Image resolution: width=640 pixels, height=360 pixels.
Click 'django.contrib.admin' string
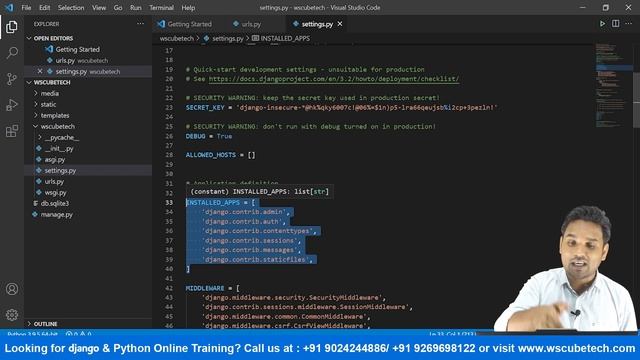tap(244, 212)
